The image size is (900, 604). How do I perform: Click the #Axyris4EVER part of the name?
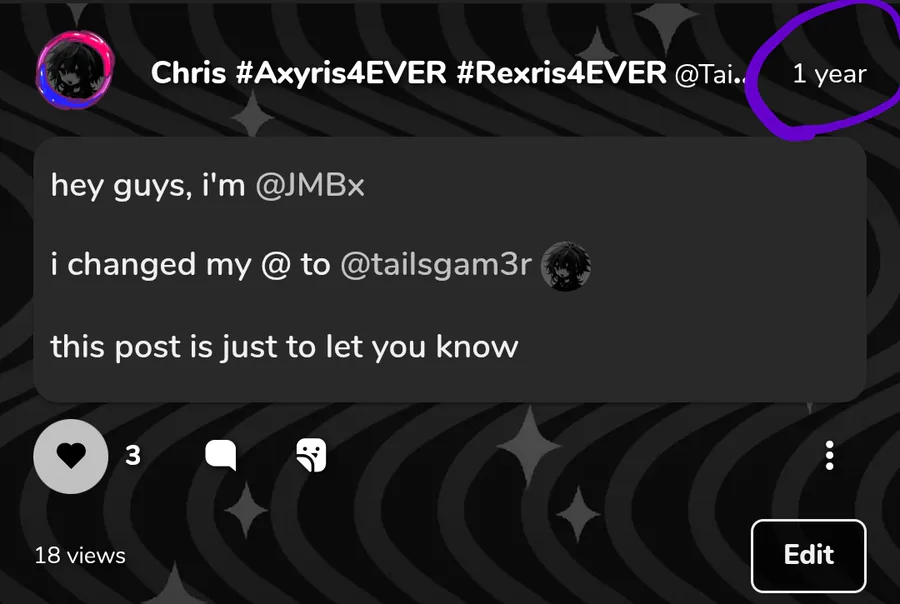click(341, 73)
